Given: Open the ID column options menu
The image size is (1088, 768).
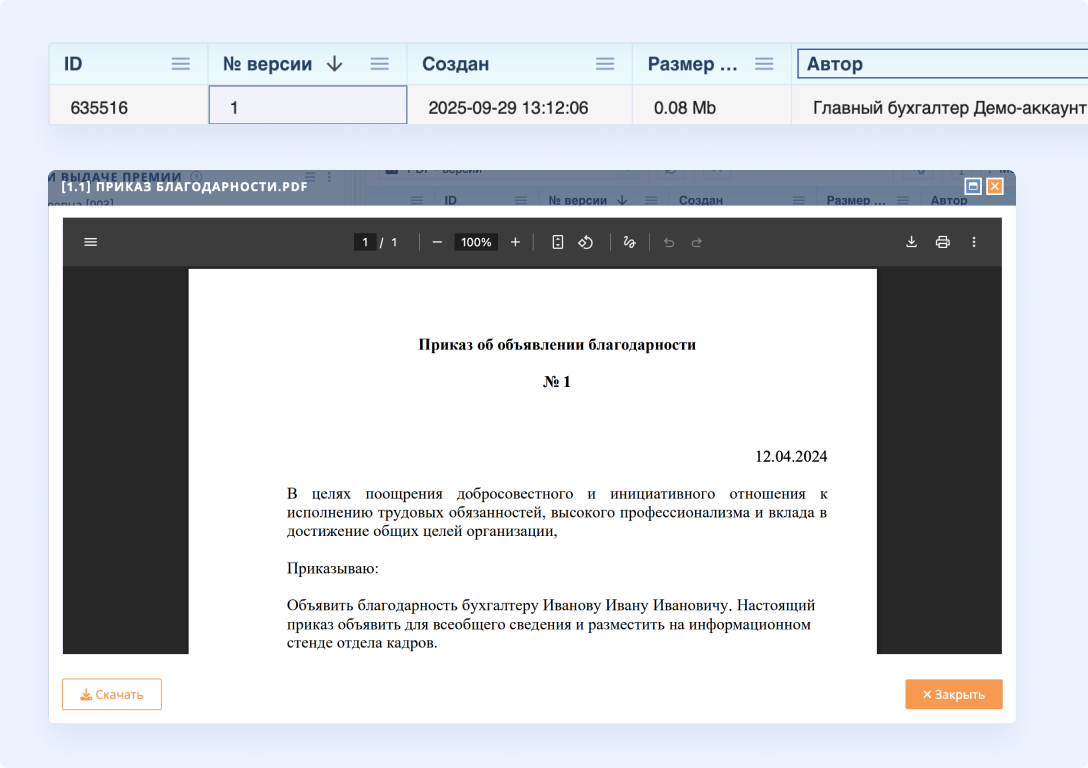Looking at the screenshot, I should coord(181,63).
